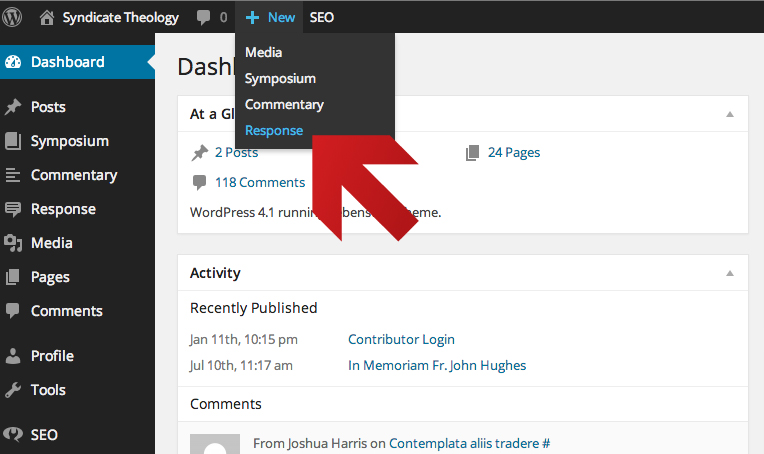Open the SEO menu in admin bar
764x454 pixels.
pos(322,18)
